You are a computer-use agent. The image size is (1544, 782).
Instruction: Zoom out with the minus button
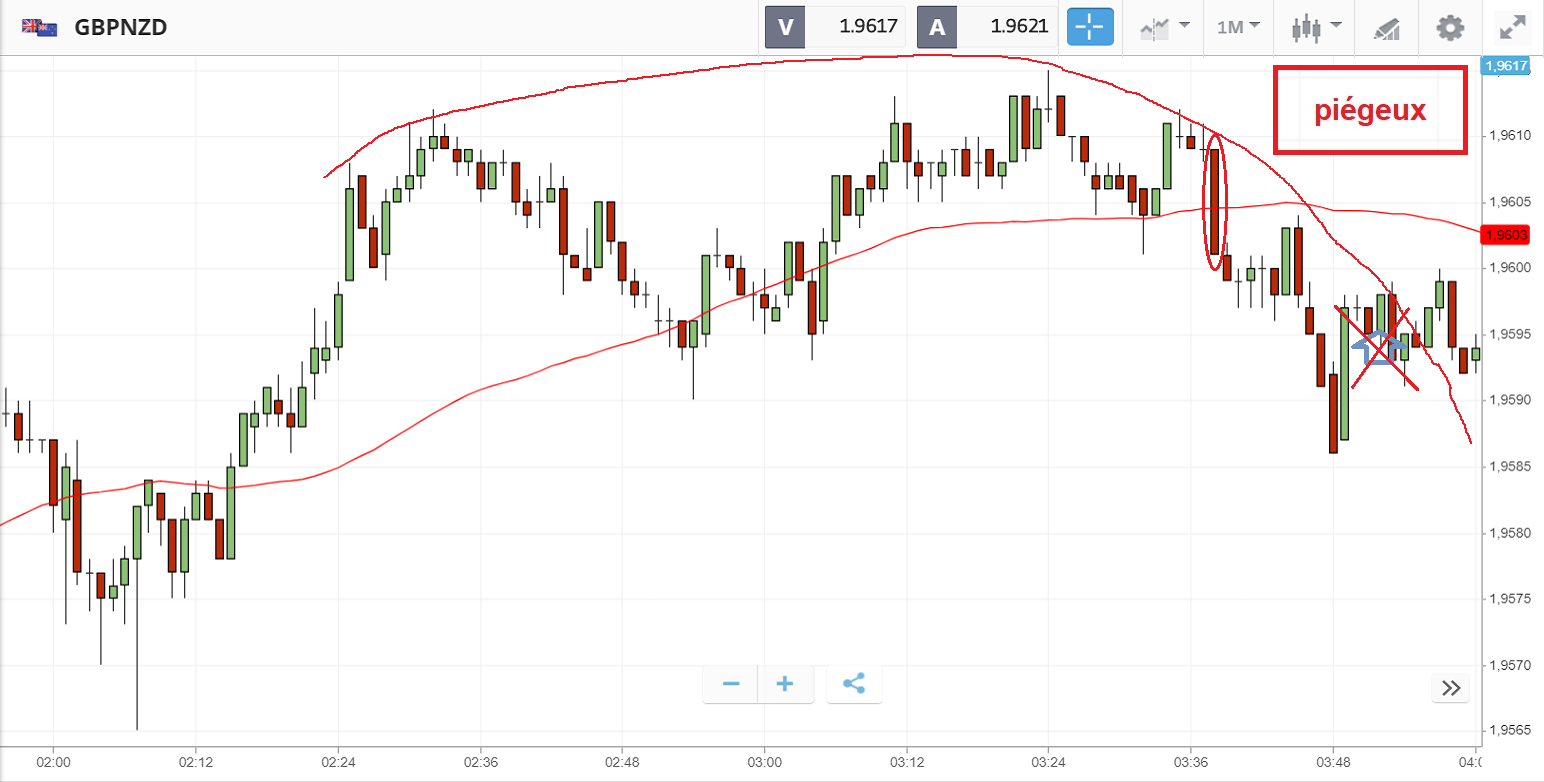731,684
